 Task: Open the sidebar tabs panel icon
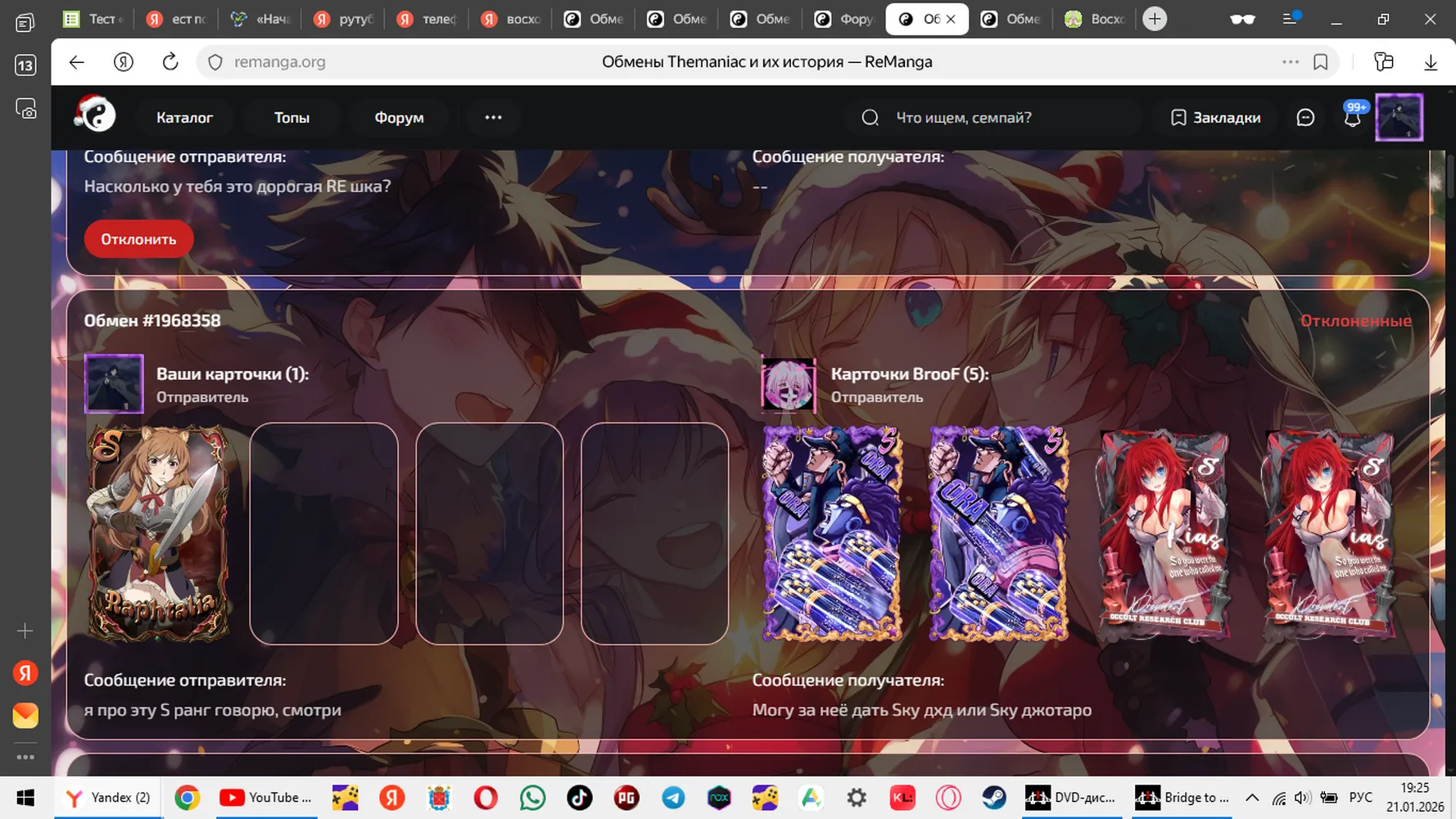click(25, 22)
